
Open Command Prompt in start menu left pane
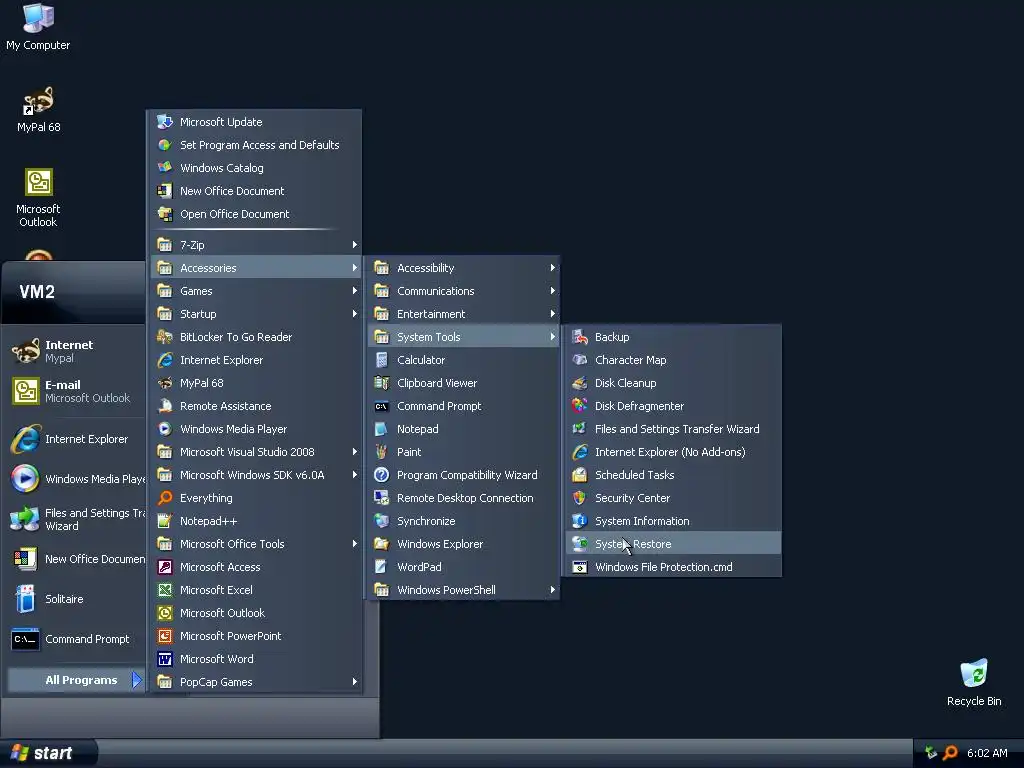point(74,639)
